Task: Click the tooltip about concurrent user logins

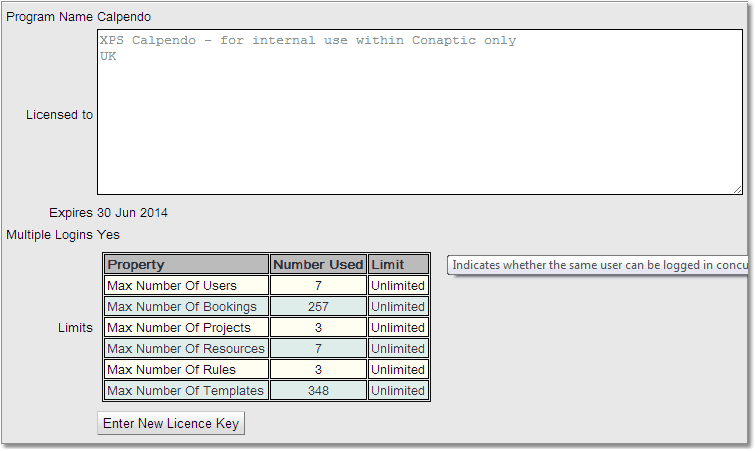Action: [598, 265]
